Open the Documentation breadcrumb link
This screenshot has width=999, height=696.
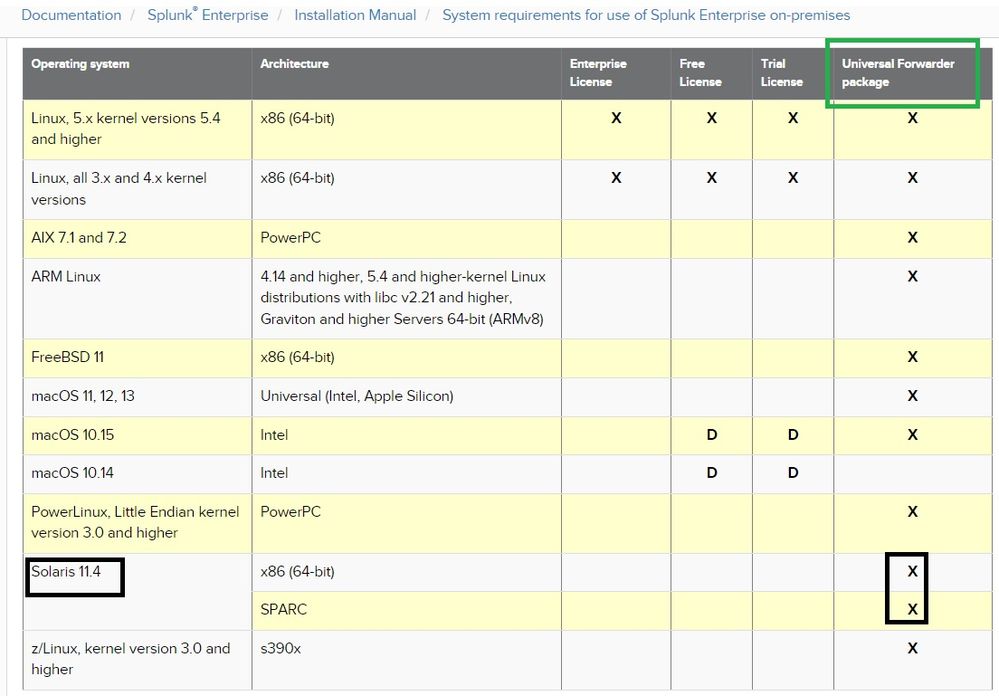coord(71,15)
